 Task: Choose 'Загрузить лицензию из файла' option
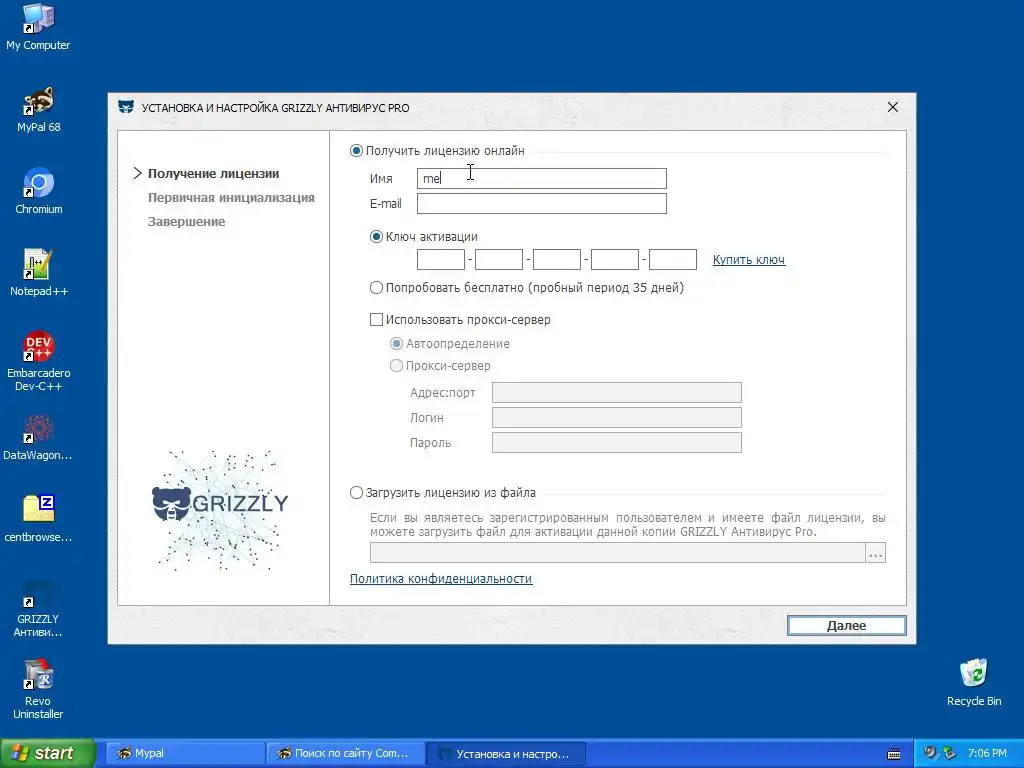click(356, 492)
